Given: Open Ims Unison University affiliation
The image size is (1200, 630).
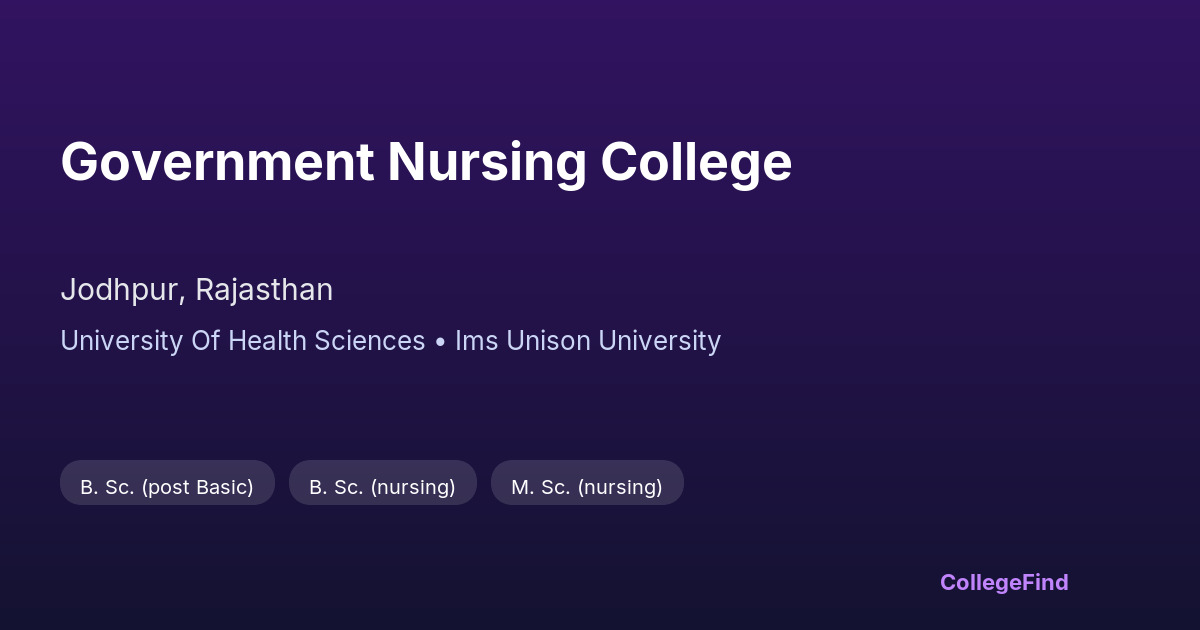Looking at the screenshot, I should tap(588, 341).
